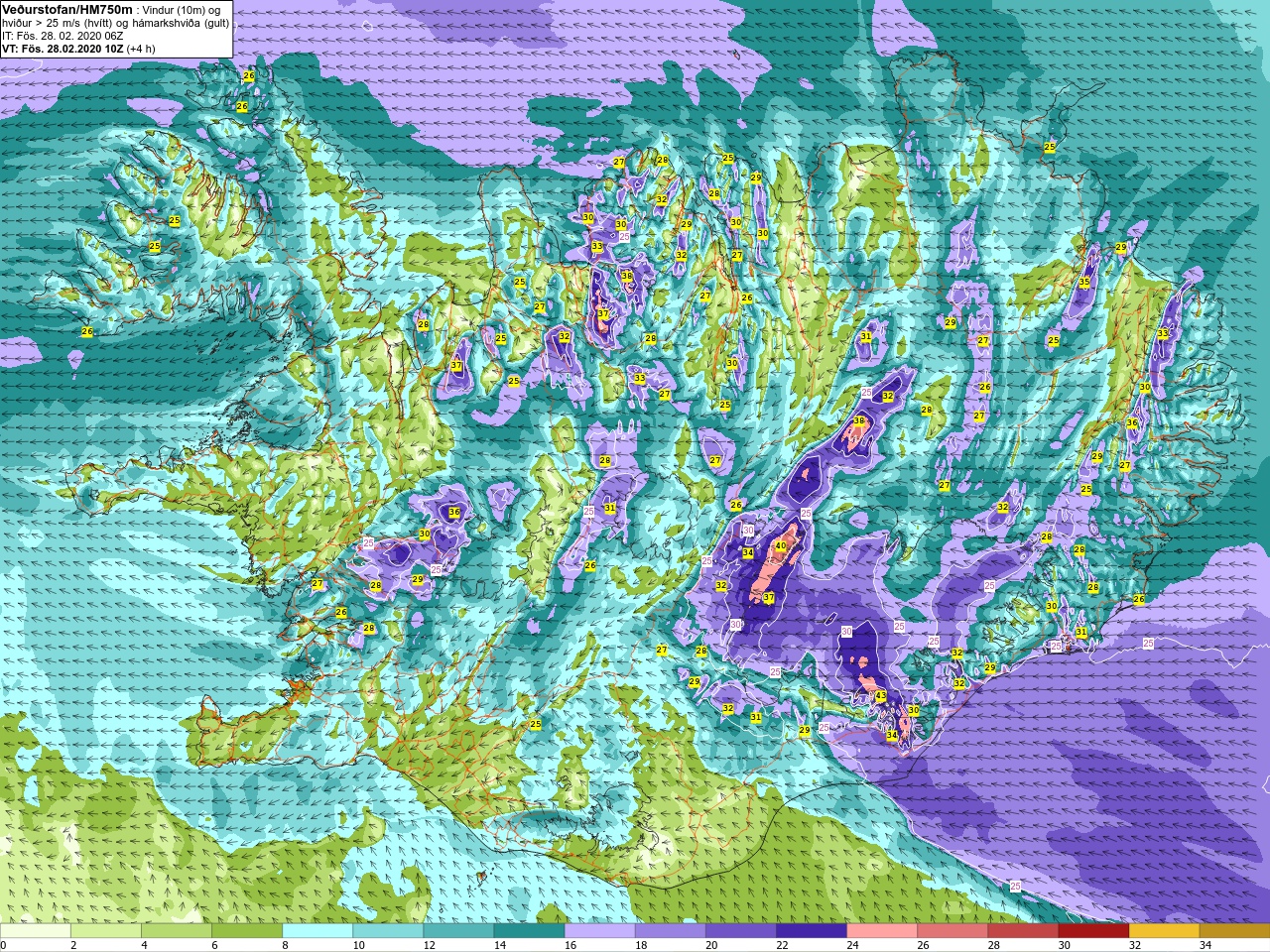Click the dark teal 14–16 m/s legend swatch
Image resolution: width=1270 pixels, height=952 pixels.
point(529,931)
